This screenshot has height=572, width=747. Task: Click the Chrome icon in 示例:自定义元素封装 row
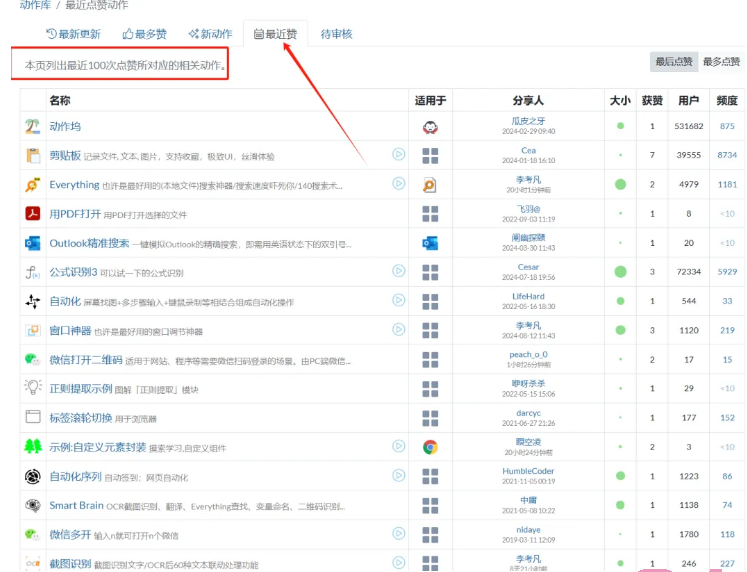[430, 447]
